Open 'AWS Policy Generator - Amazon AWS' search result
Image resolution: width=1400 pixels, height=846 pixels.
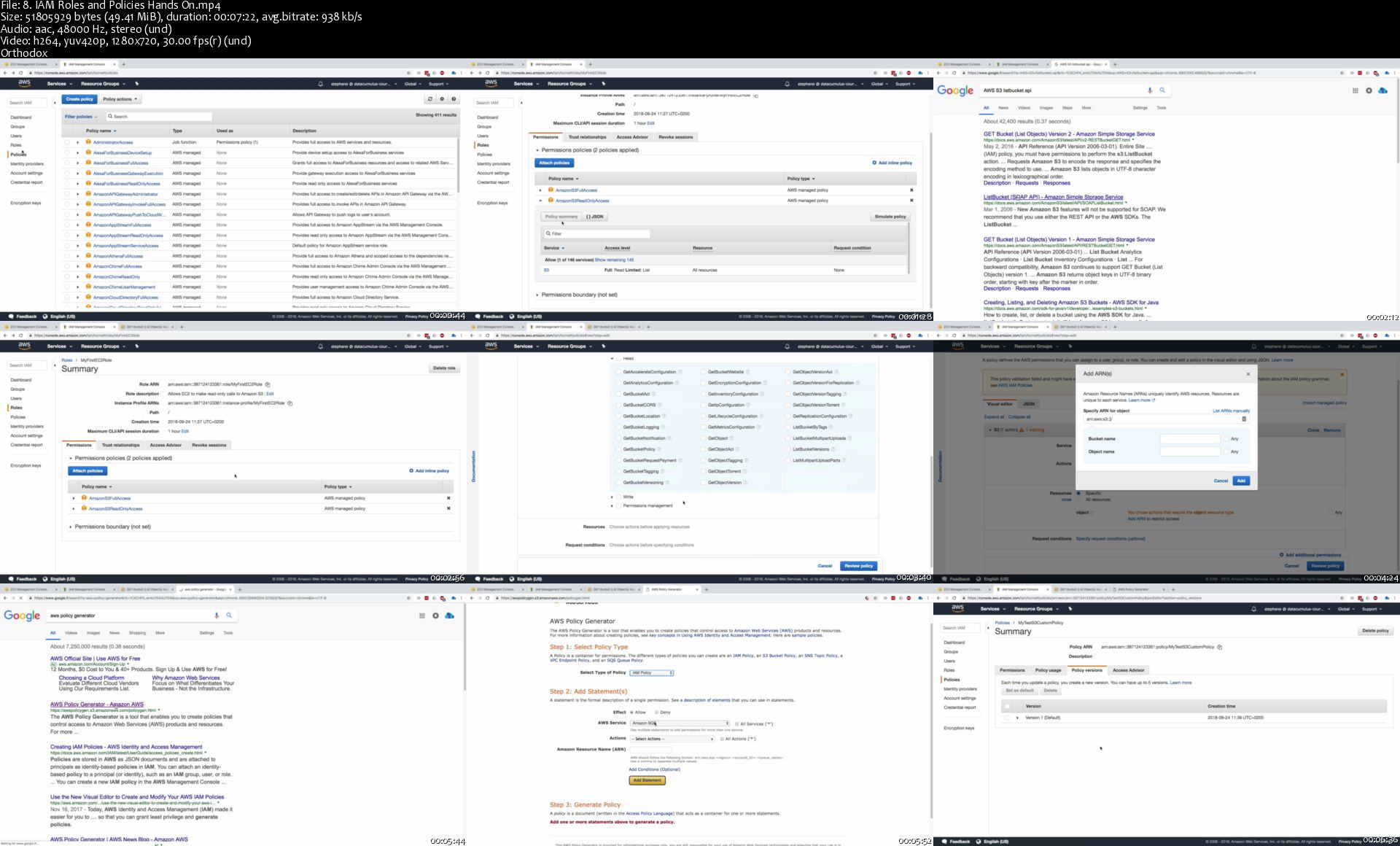point(97,705)
